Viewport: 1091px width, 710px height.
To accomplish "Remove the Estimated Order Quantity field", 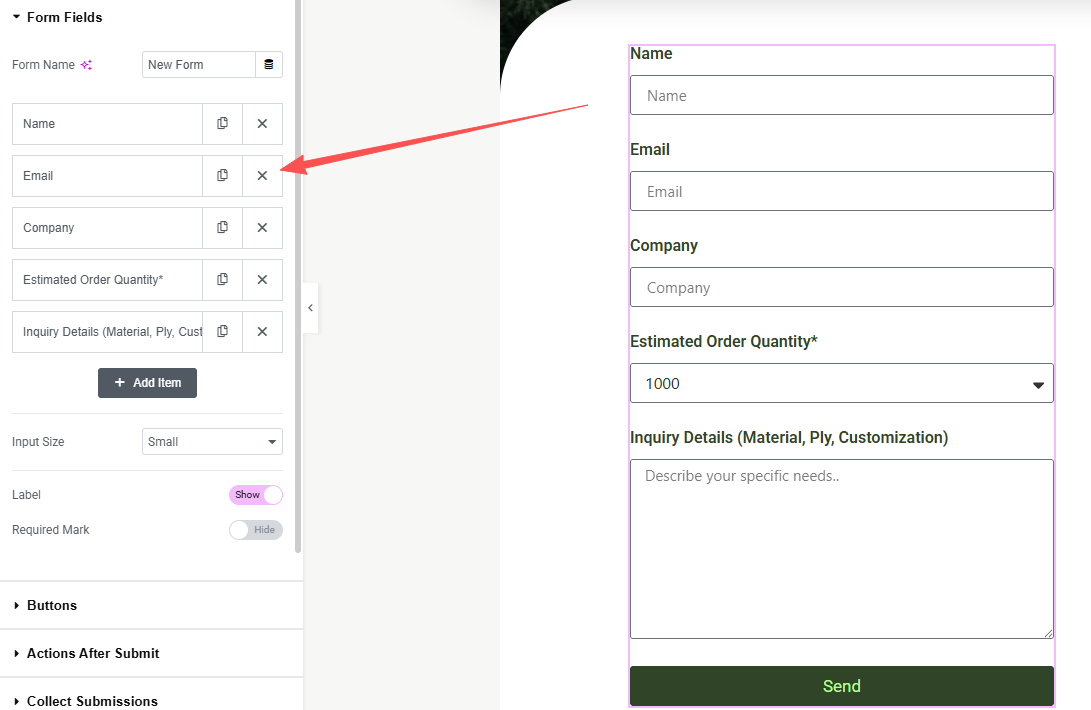I will pos(262,280).
